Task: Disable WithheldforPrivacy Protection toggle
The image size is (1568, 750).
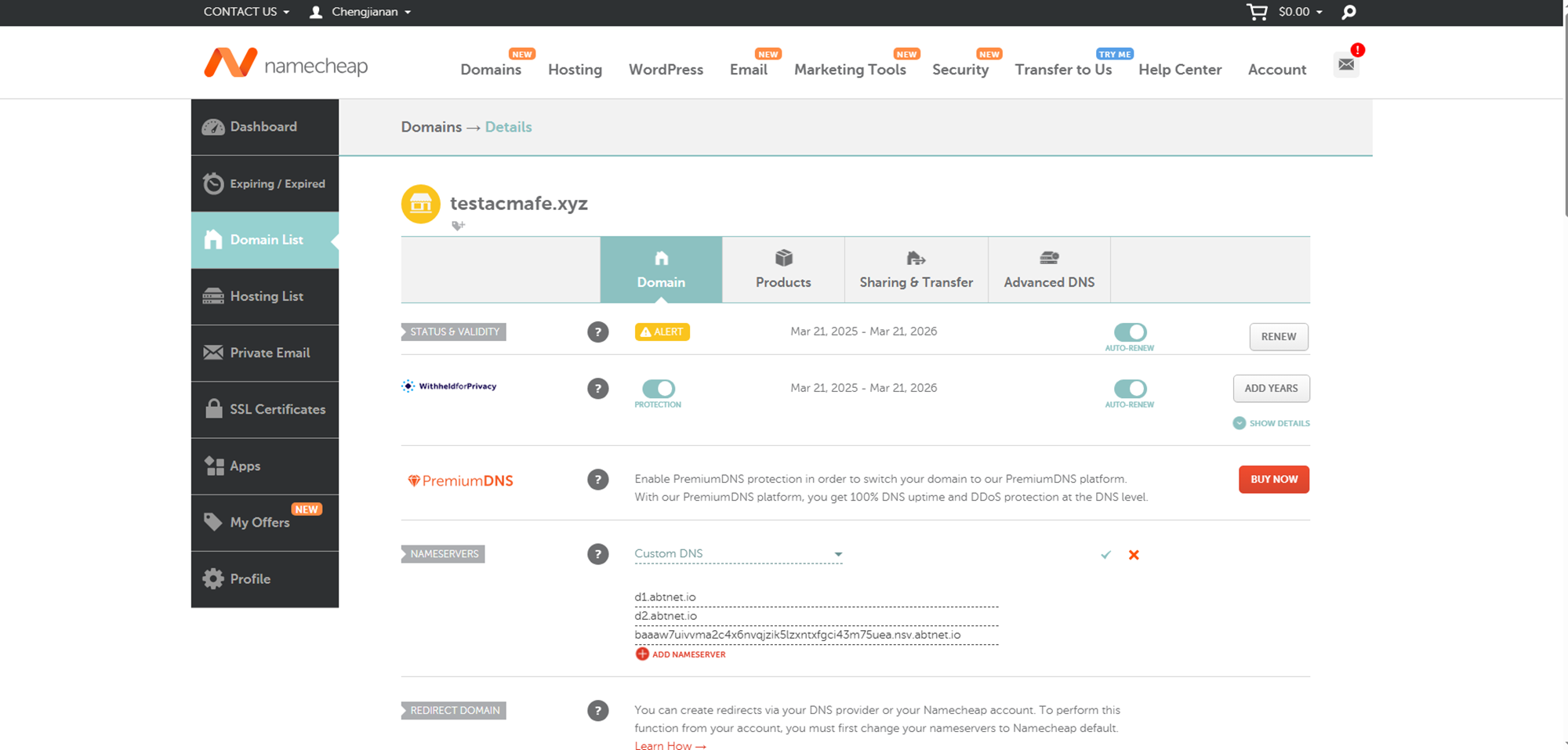Action: pyautogui.click(x=658, y=389)
